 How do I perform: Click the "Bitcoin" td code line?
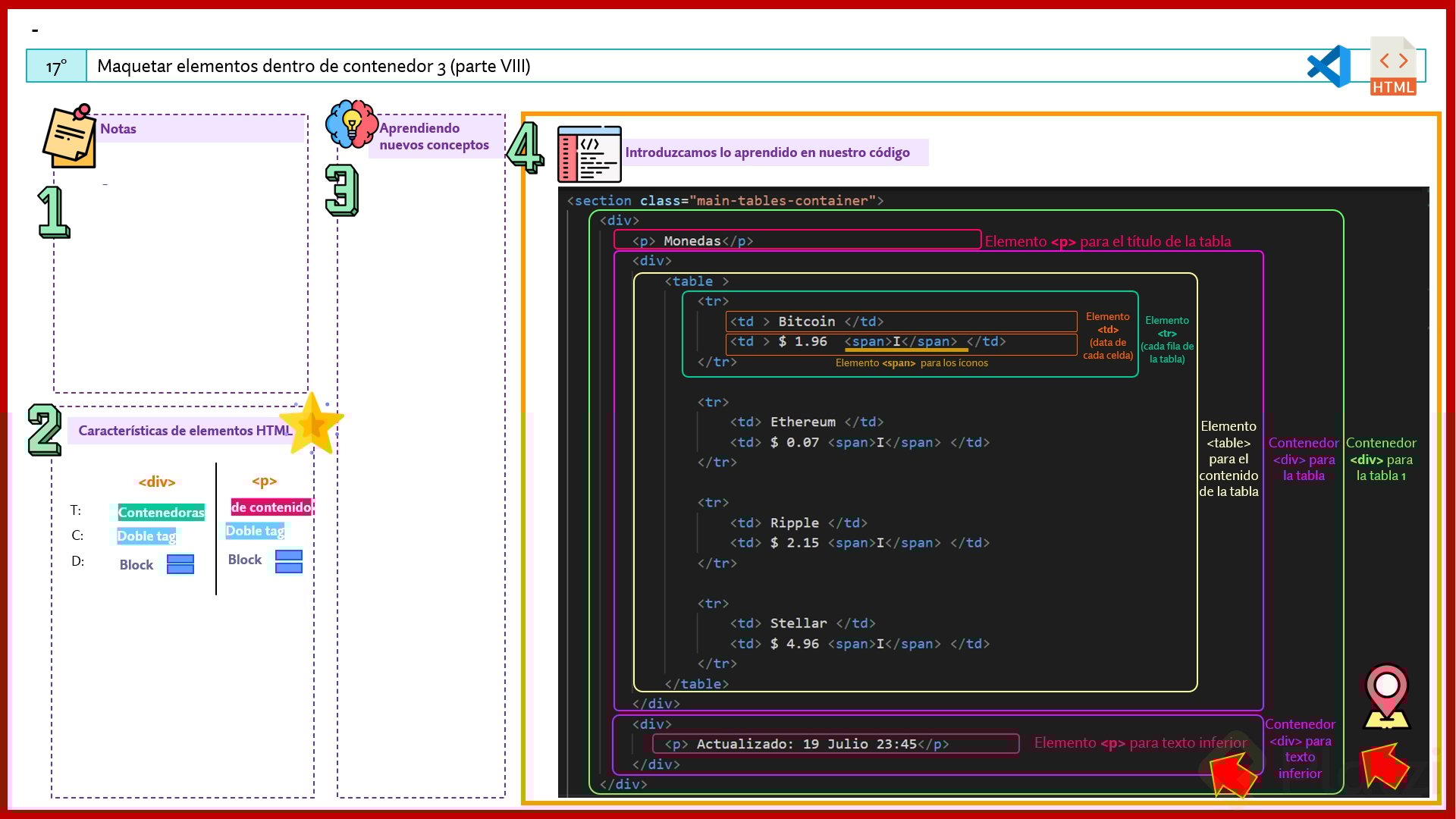click(x=806, y=322)
